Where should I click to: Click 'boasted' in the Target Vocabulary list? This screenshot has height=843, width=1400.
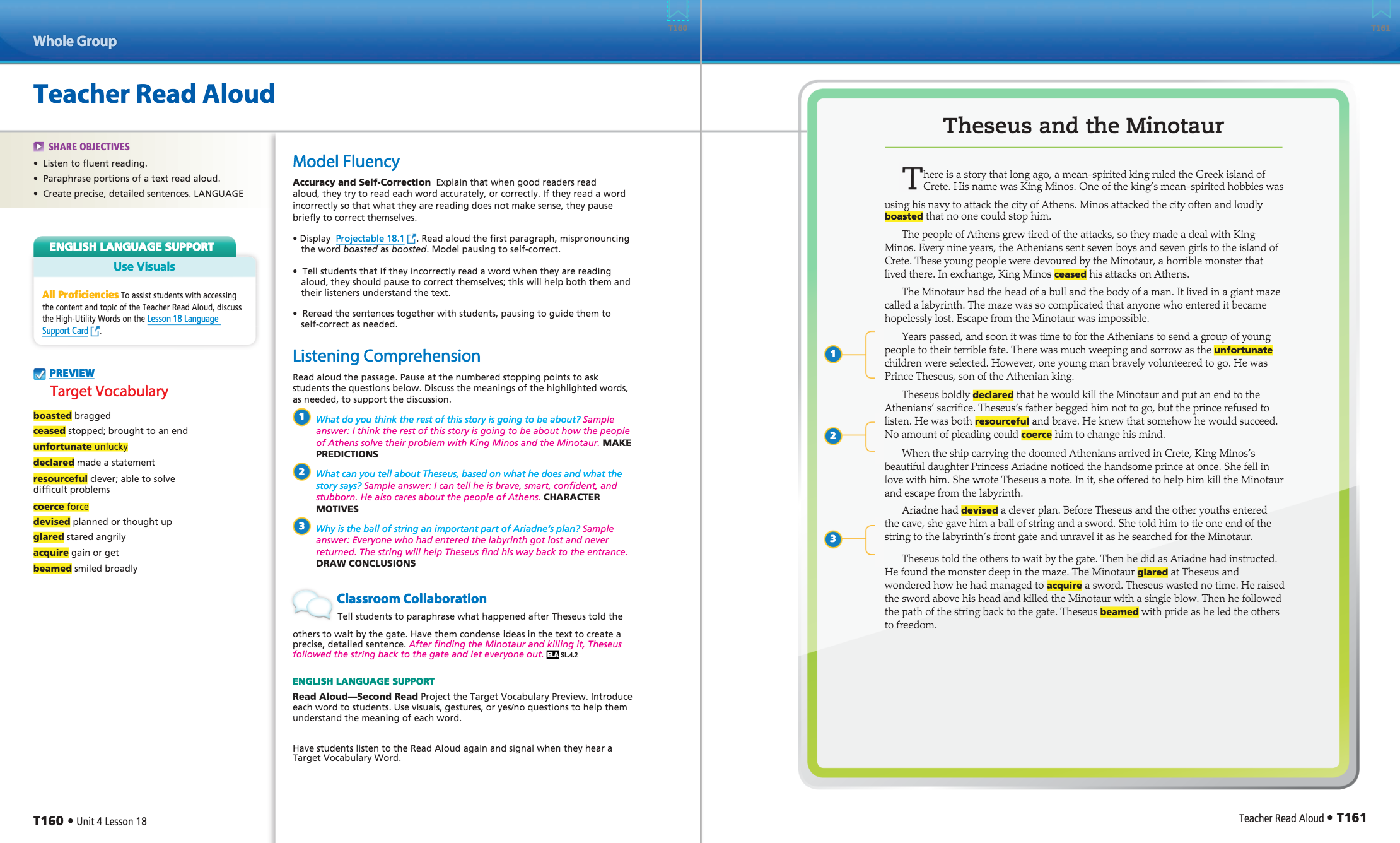(x=52, y=416)
